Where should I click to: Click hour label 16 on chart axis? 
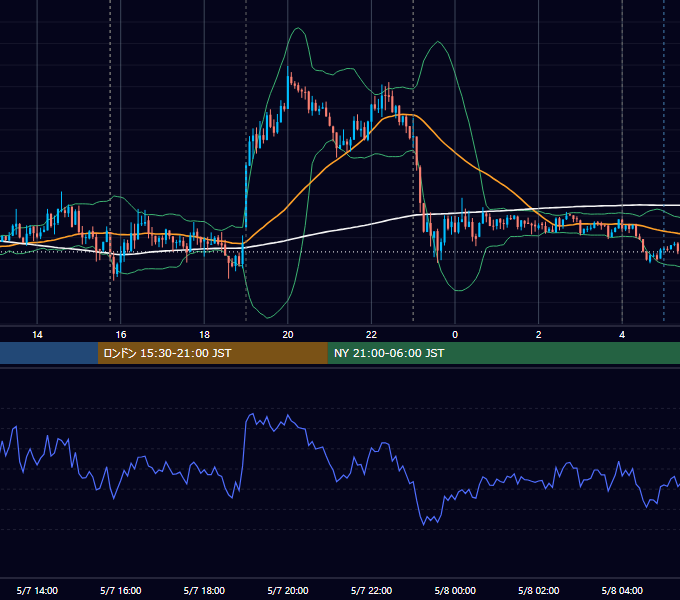click(x=121, y=335)
